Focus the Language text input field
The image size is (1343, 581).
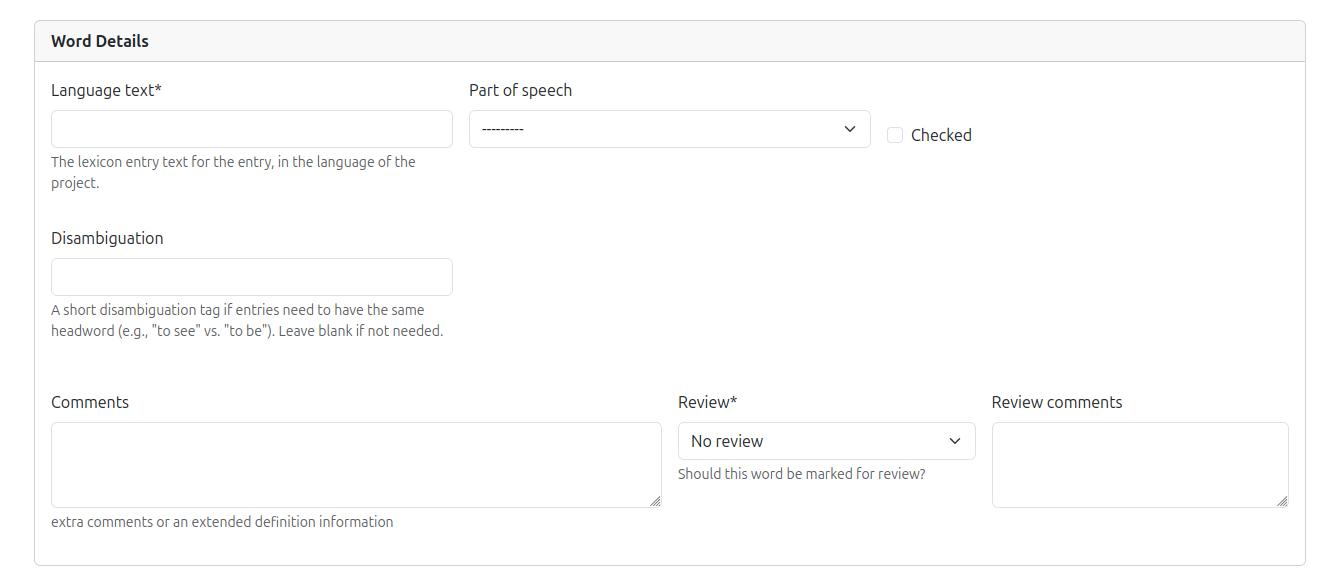coord(252,129)
